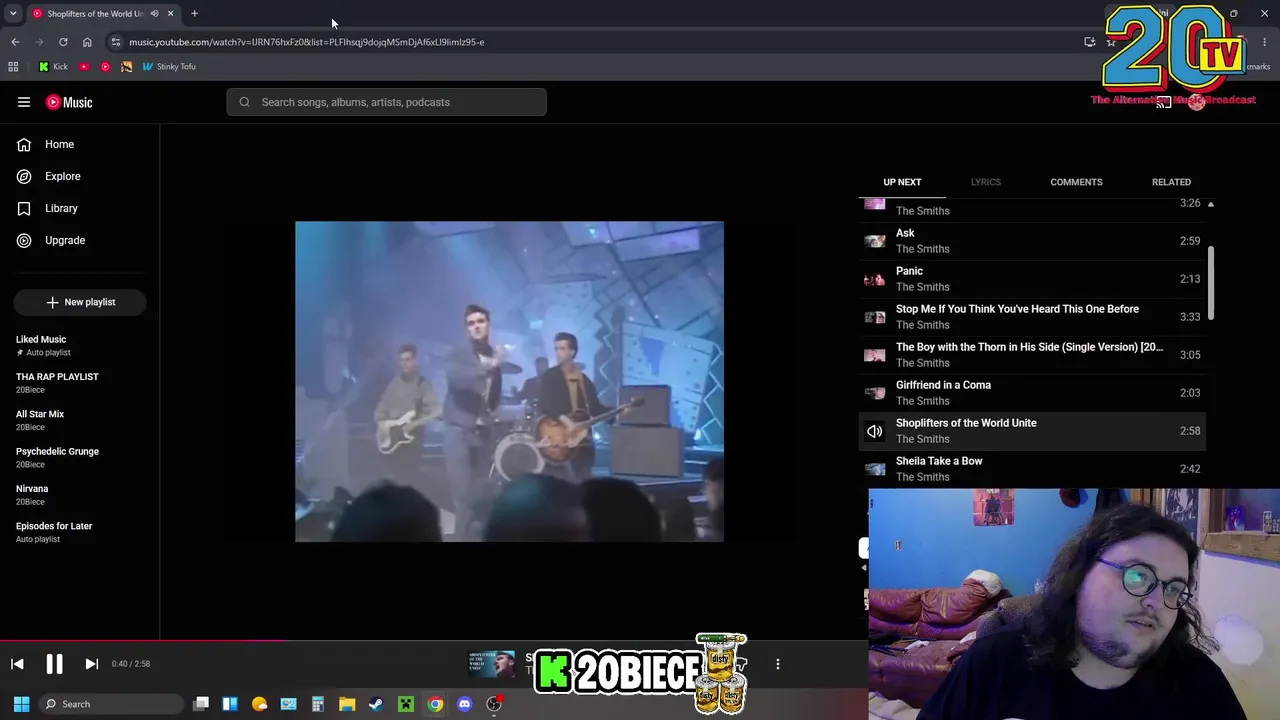Open the YouTube bookmark icon
This screenshot has width=1280, height=720.
84,67
